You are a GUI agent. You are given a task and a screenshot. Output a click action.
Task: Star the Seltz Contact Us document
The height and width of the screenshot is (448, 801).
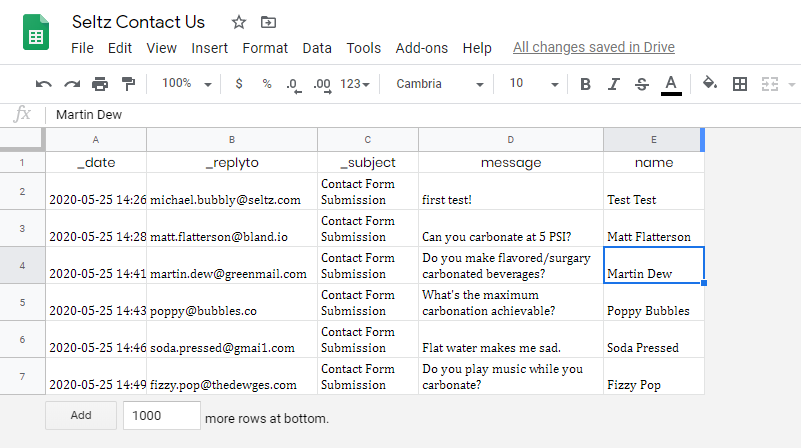point(239,22)
